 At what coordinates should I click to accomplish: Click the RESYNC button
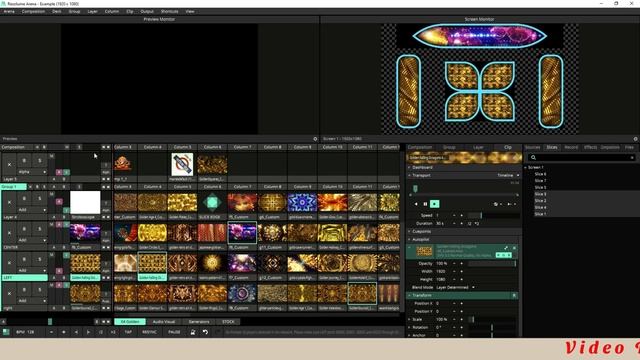(x=149, y=332)
